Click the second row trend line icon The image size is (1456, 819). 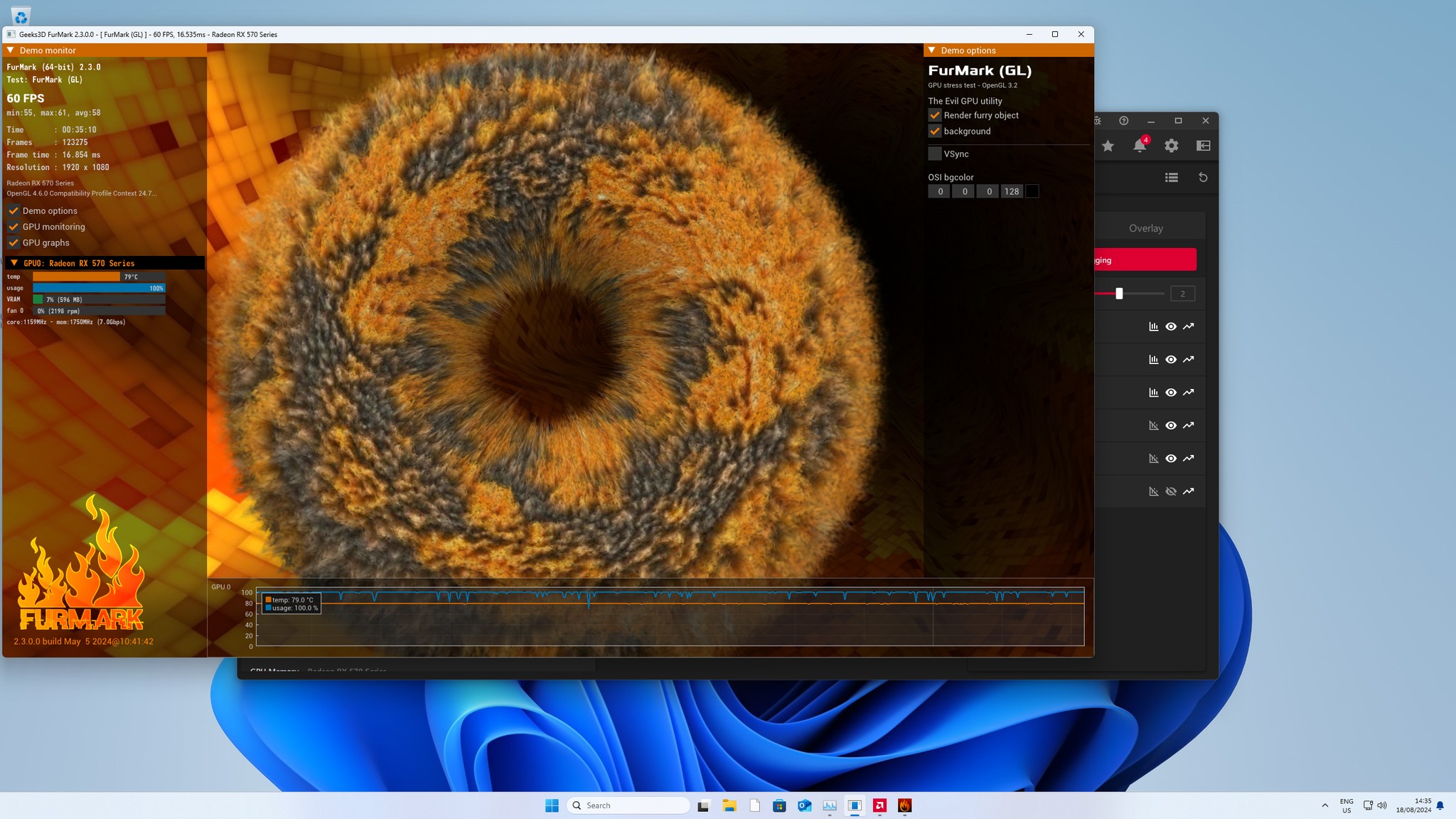click(1188, 359)
